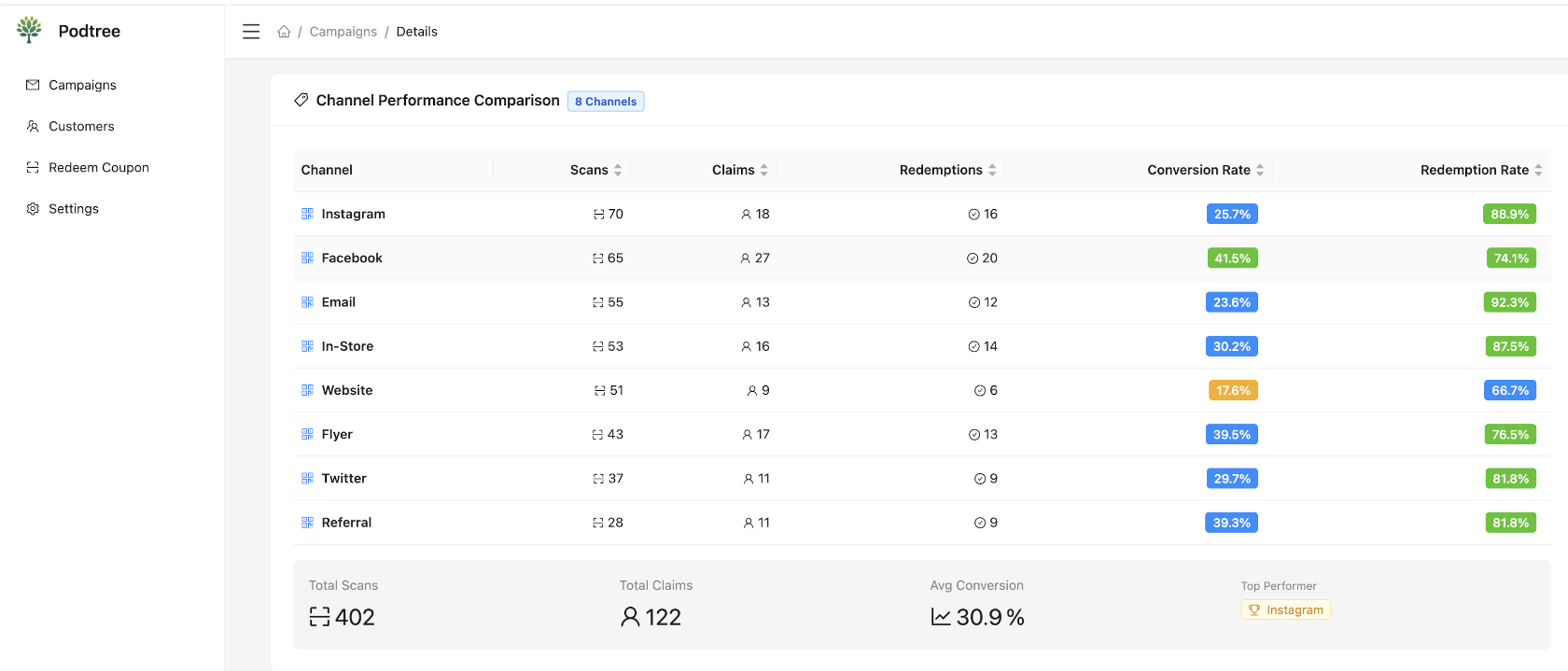1568x671 pixels.
Task: Sort table by Claims column
Action: click(x=763, y=170)
